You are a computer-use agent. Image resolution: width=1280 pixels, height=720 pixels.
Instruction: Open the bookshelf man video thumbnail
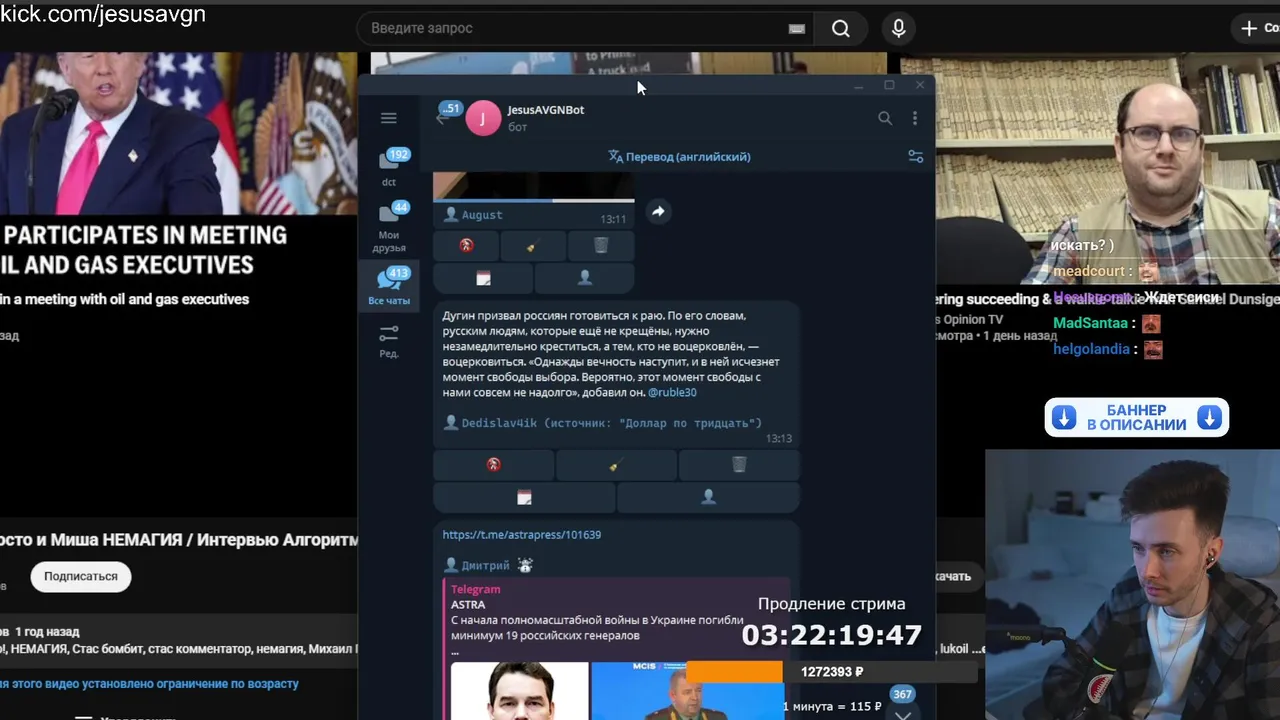(x=1090, y=170)
